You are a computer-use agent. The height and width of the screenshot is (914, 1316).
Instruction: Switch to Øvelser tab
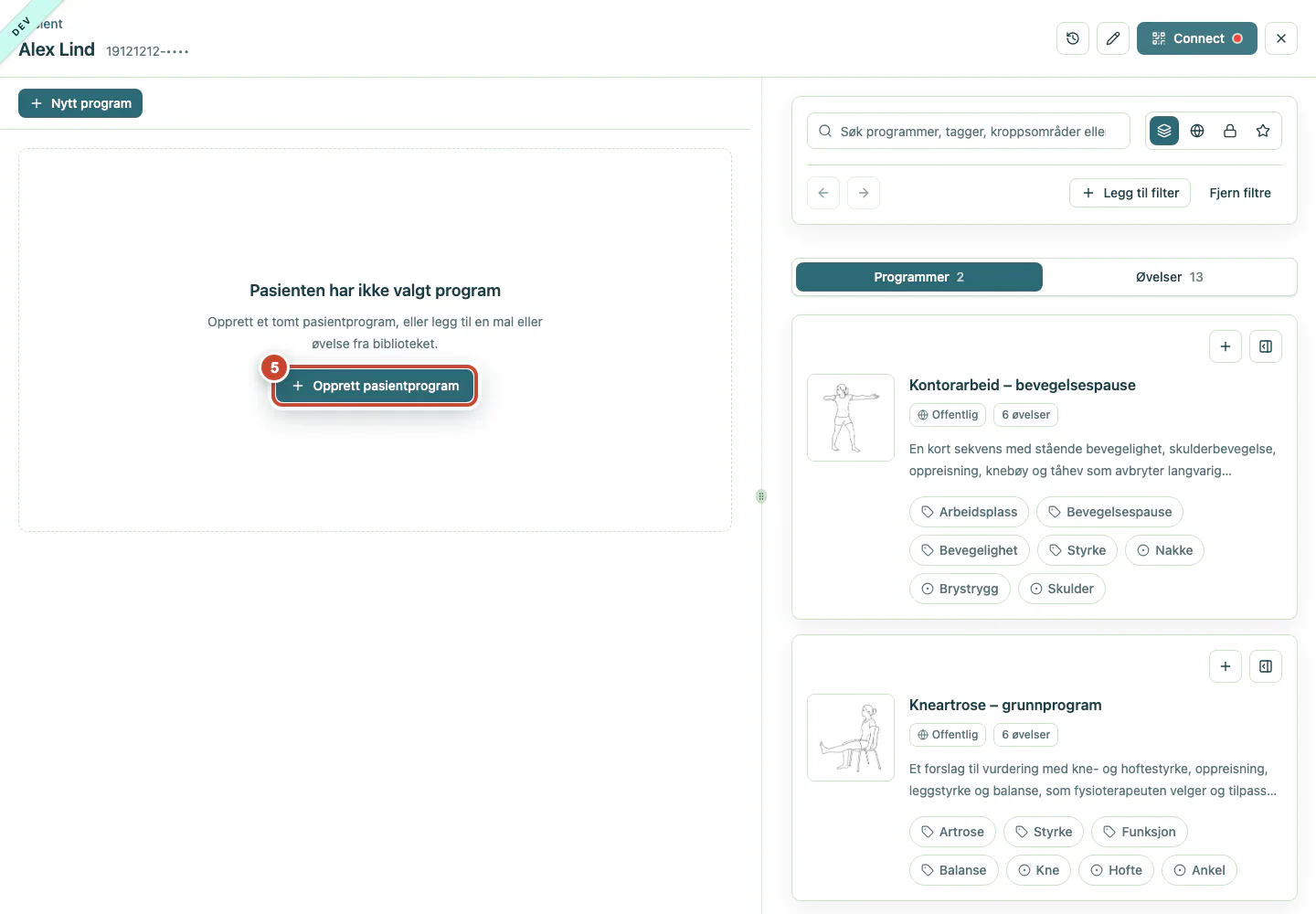(x=1170, y=277)
